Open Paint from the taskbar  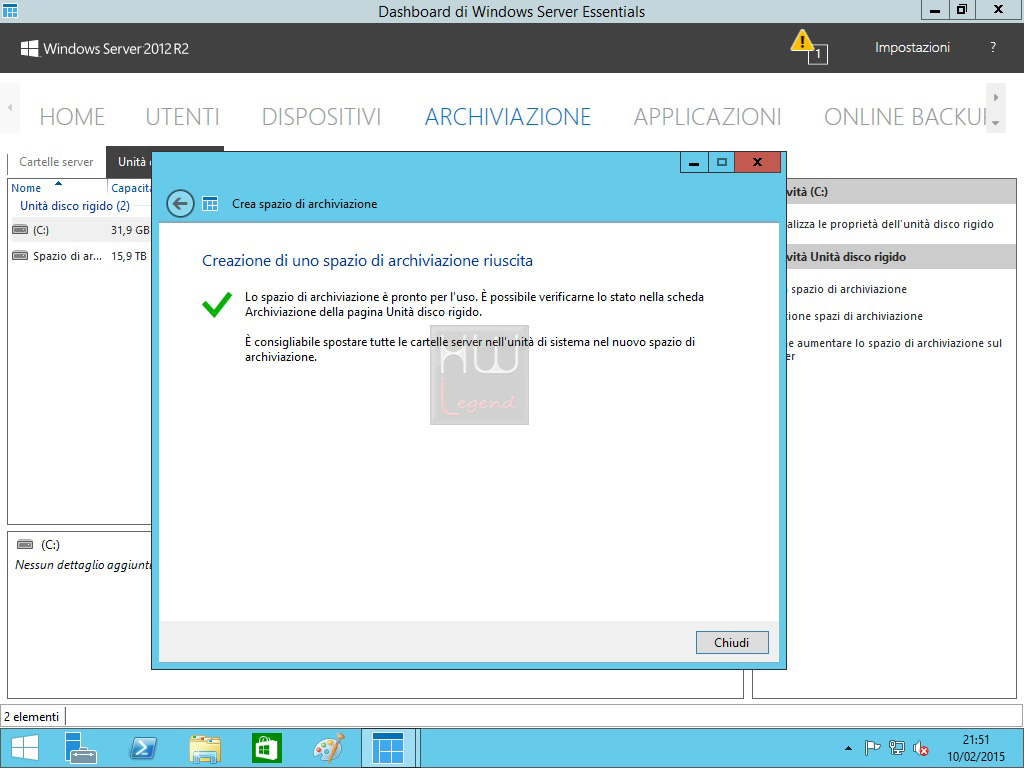(x=328, y=748)
